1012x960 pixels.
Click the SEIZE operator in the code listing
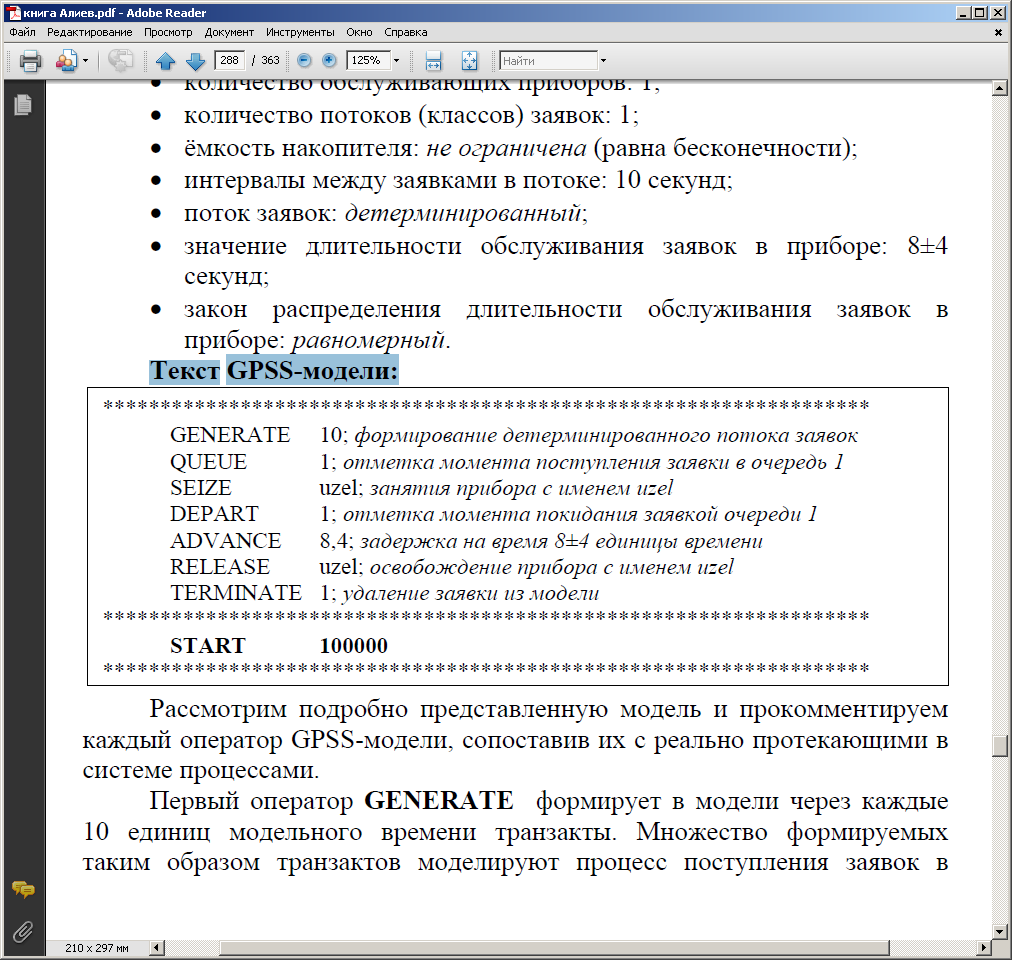[x=200, y=488]
